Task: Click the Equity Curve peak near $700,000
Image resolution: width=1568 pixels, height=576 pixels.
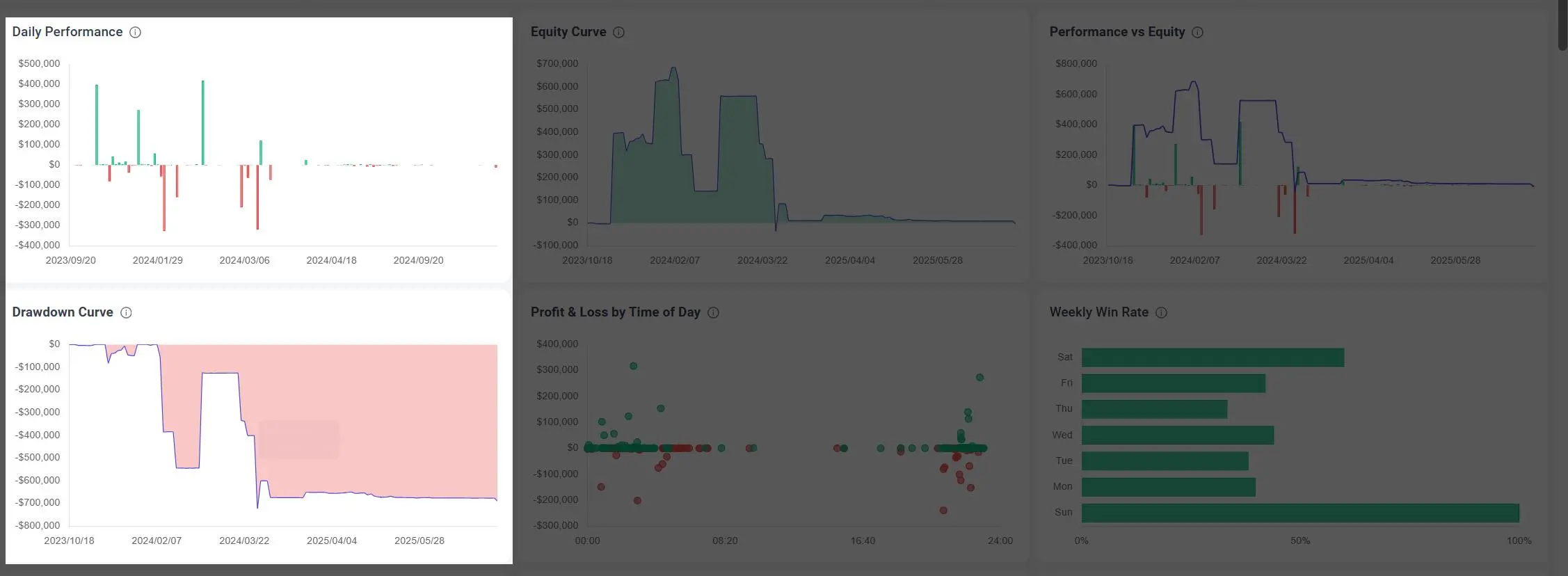Action: tap(673, 69)
